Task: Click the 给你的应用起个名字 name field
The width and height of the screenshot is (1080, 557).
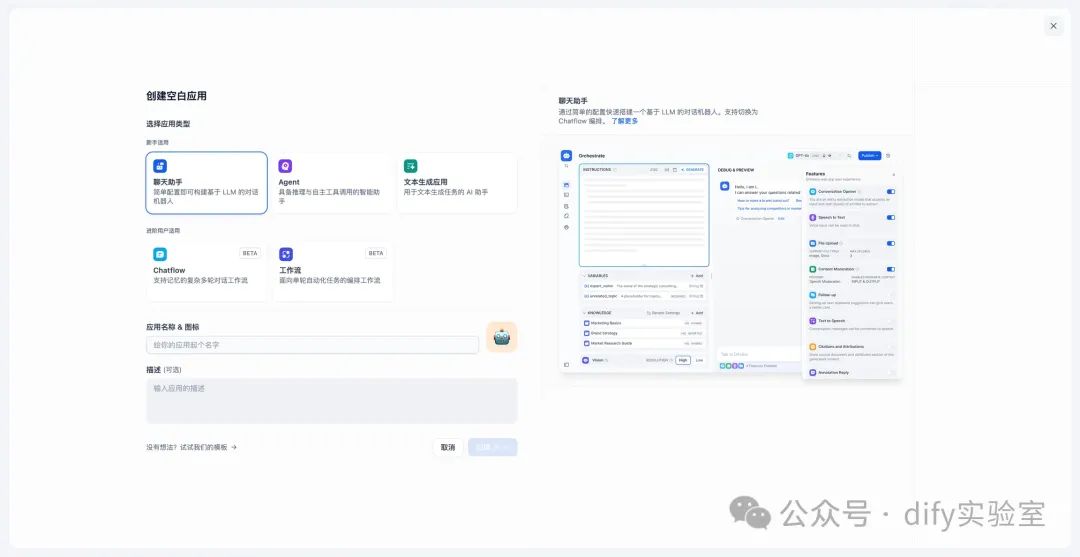Action: [x=313, y=345]
